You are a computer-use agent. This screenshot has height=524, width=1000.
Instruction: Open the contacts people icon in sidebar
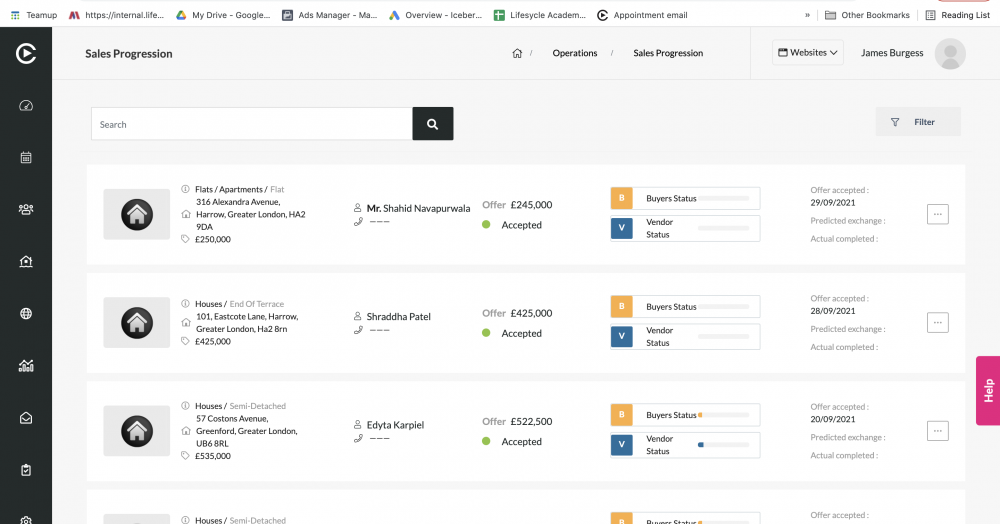coord(26,209)
